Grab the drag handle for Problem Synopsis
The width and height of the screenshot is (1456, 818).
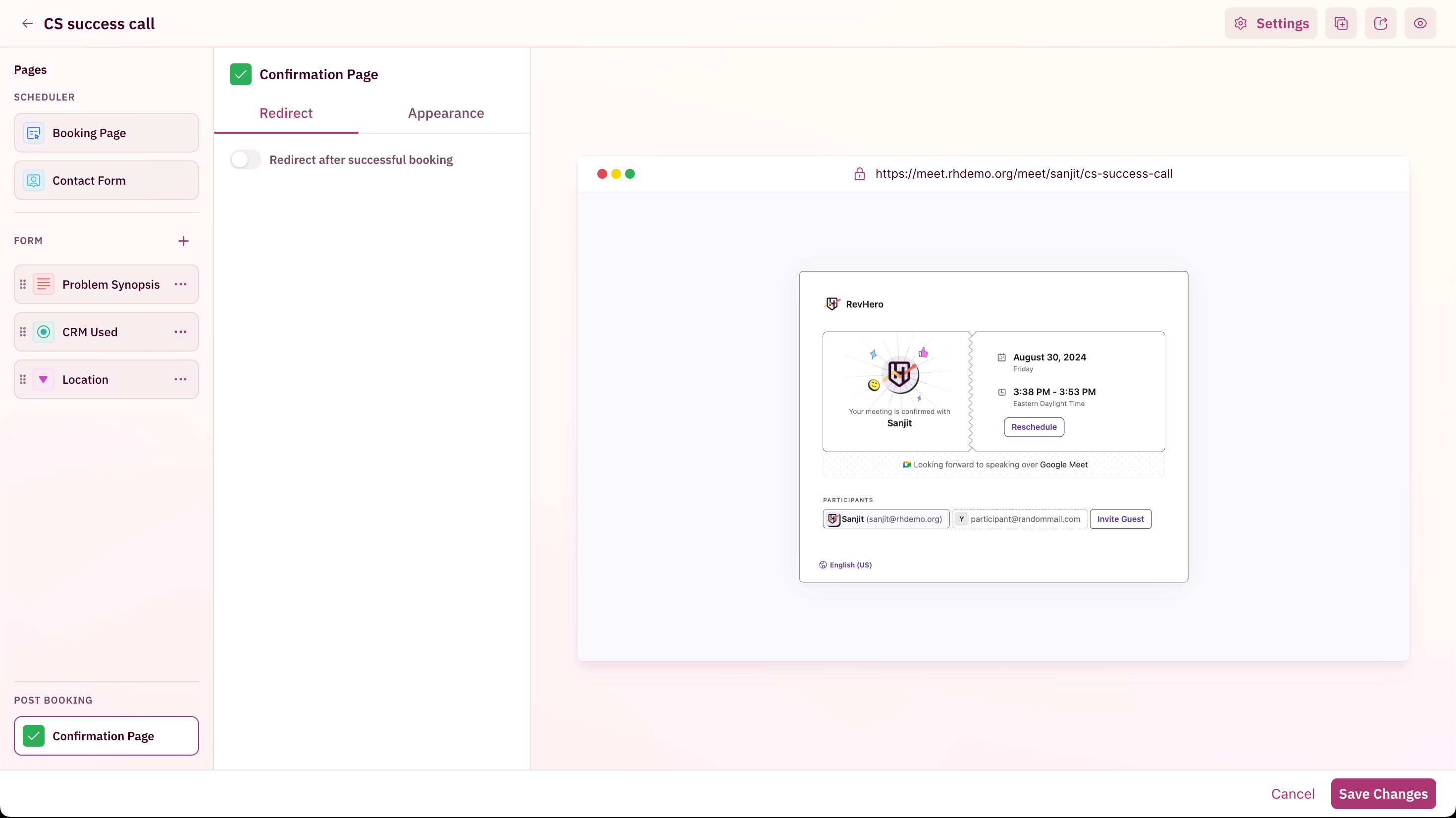23,284
